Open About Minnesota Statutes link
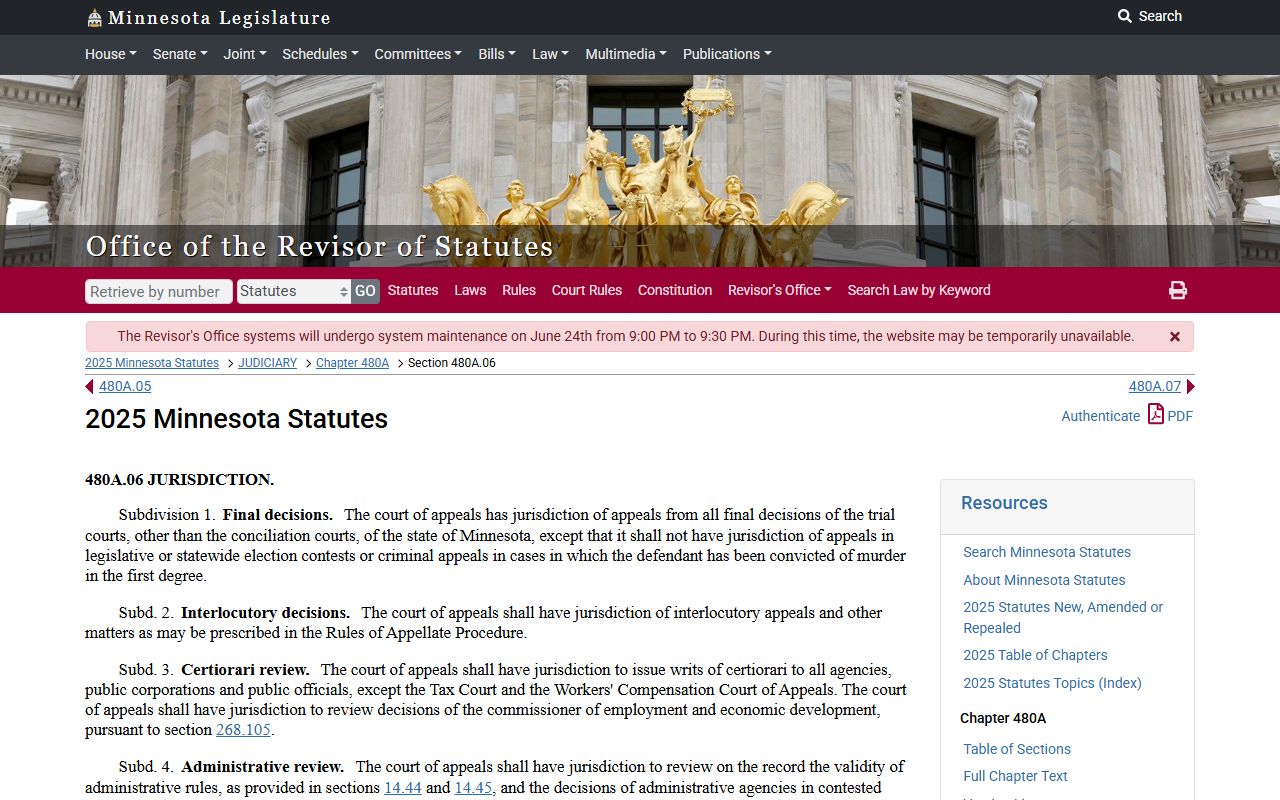 [x=1044, y=580]
